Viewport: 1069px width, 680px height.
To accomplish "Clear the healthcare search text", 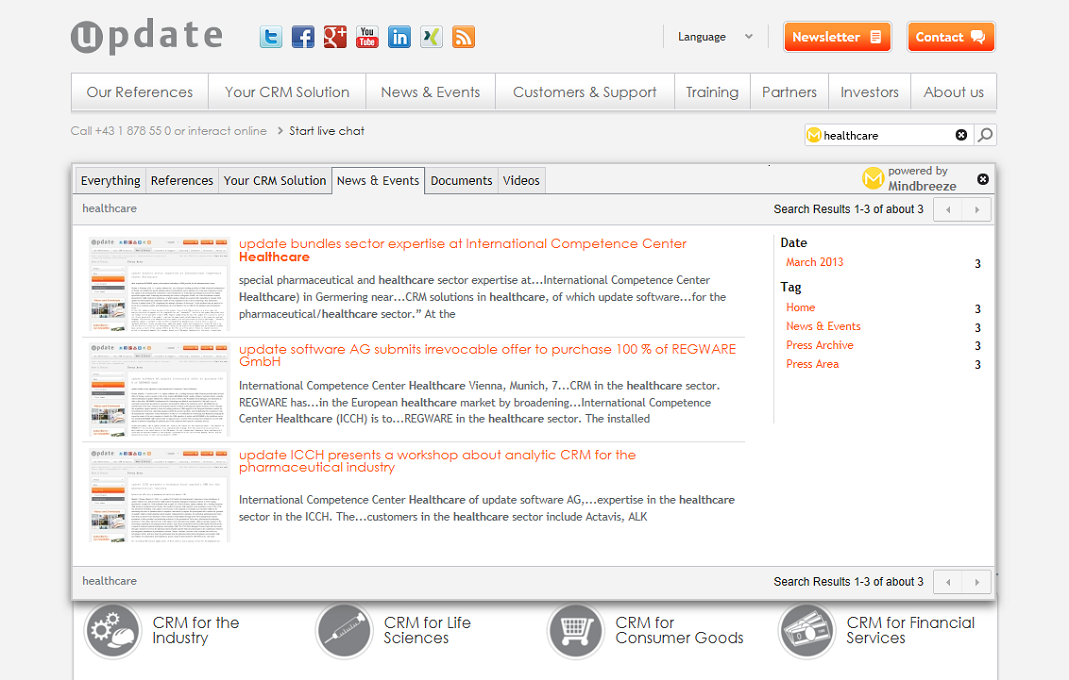I will 961,135.
